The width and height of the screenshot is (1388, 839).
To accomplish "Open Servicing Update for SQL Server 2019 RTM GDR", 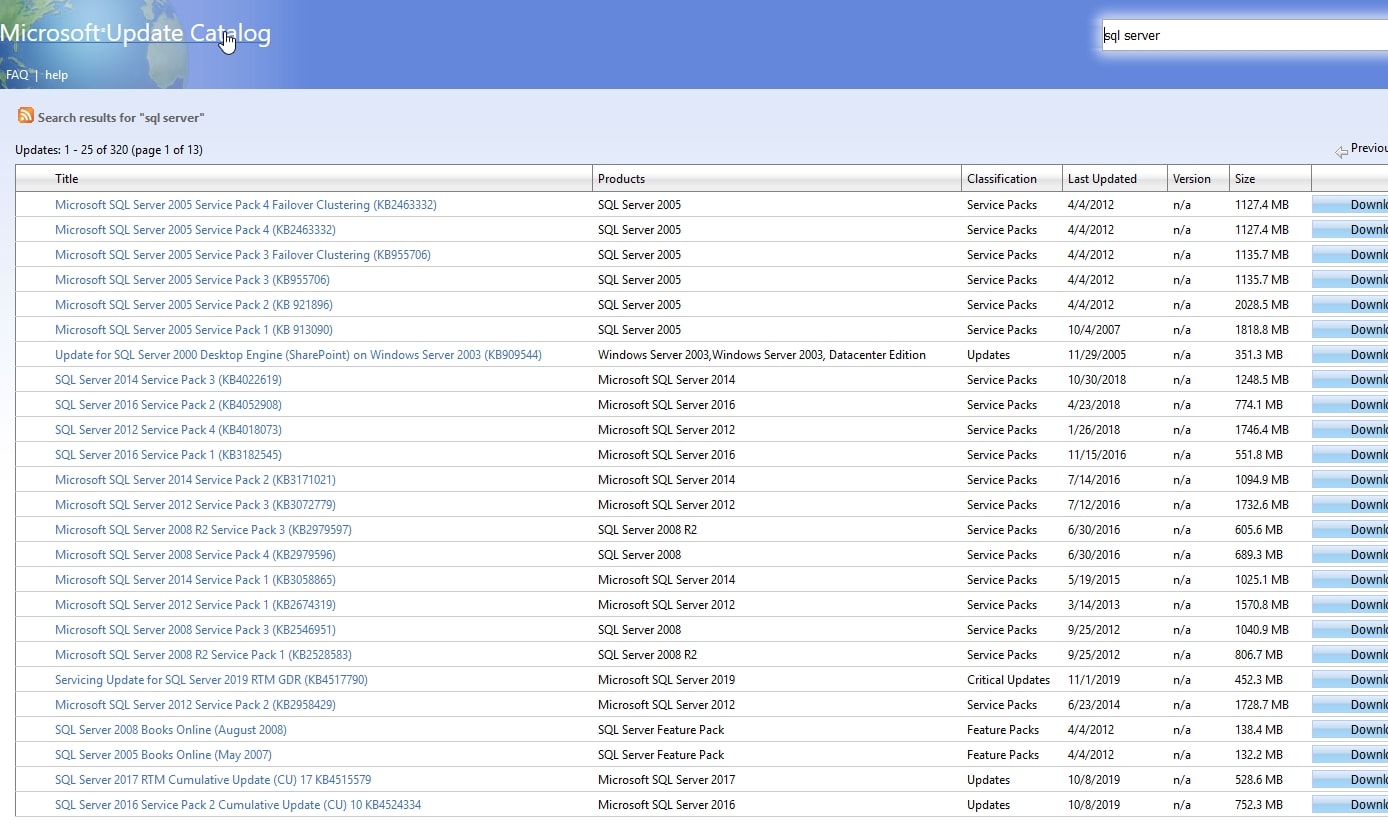I will pyautogui.click(x=211, y=680).
